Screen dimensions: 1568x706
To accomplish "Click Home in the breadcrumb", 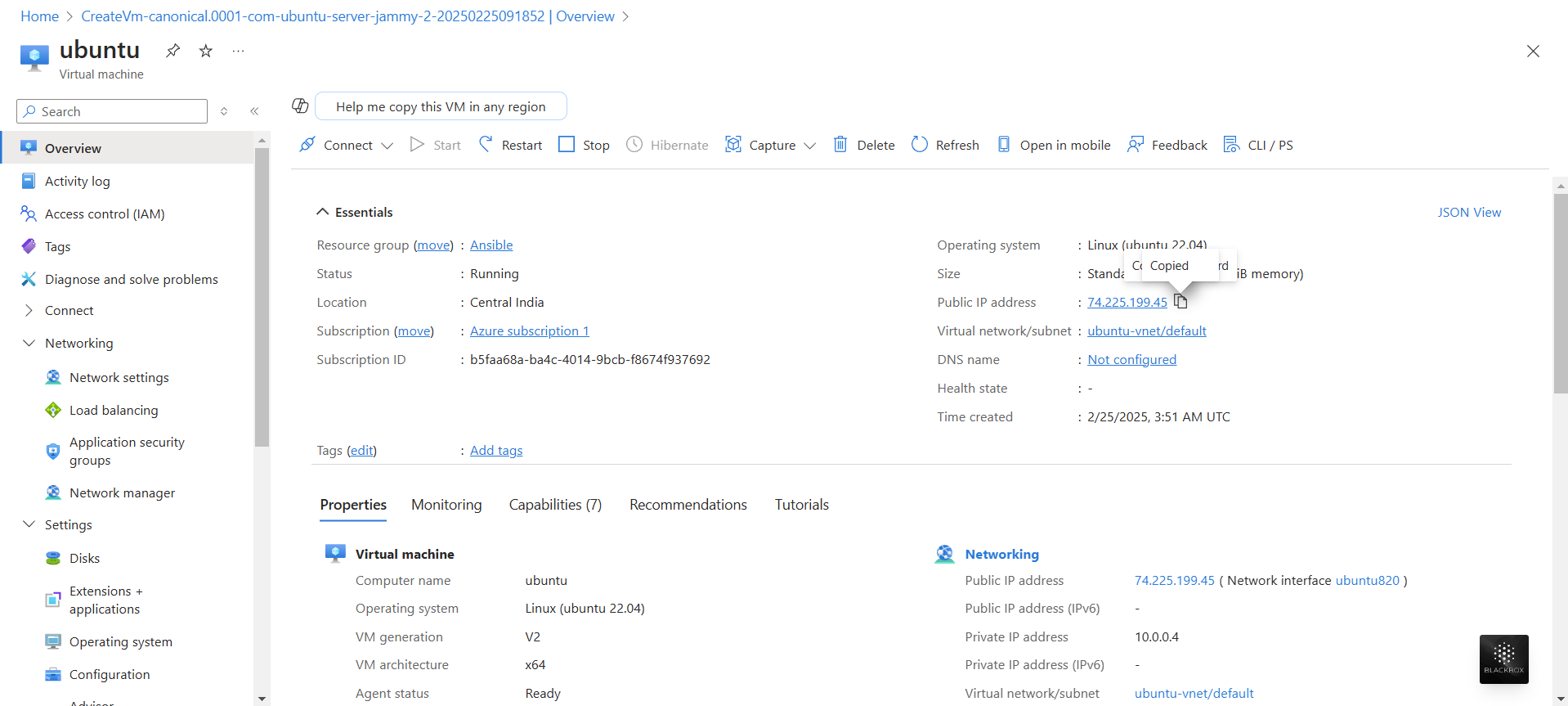I will (x=39, y=16).
